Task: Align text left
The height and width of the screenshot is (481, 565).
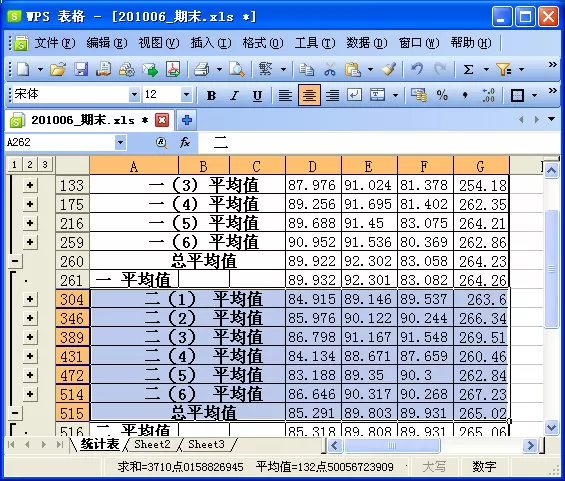Action: click(285, 95)
